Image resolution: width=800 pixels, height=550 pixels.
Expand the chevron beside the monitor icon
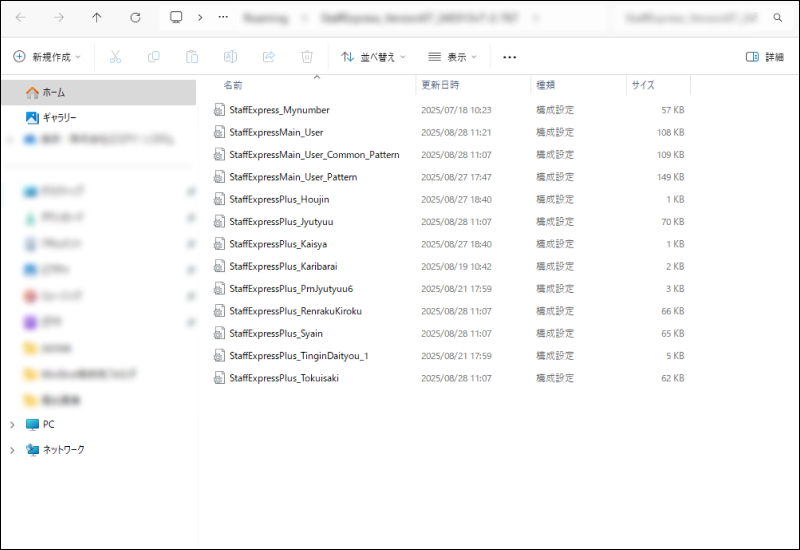pos(200,17)
